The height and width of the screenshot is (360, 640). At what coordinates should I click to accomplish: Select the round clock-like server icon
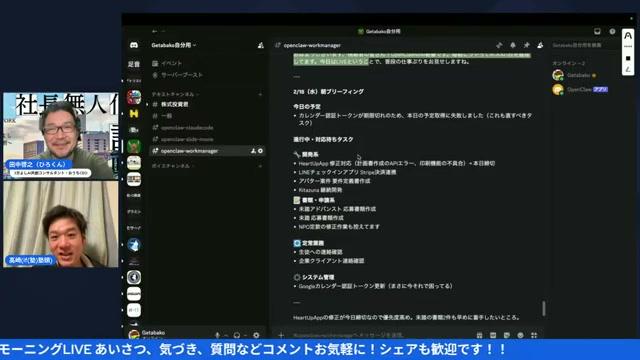tap(134, 277)
